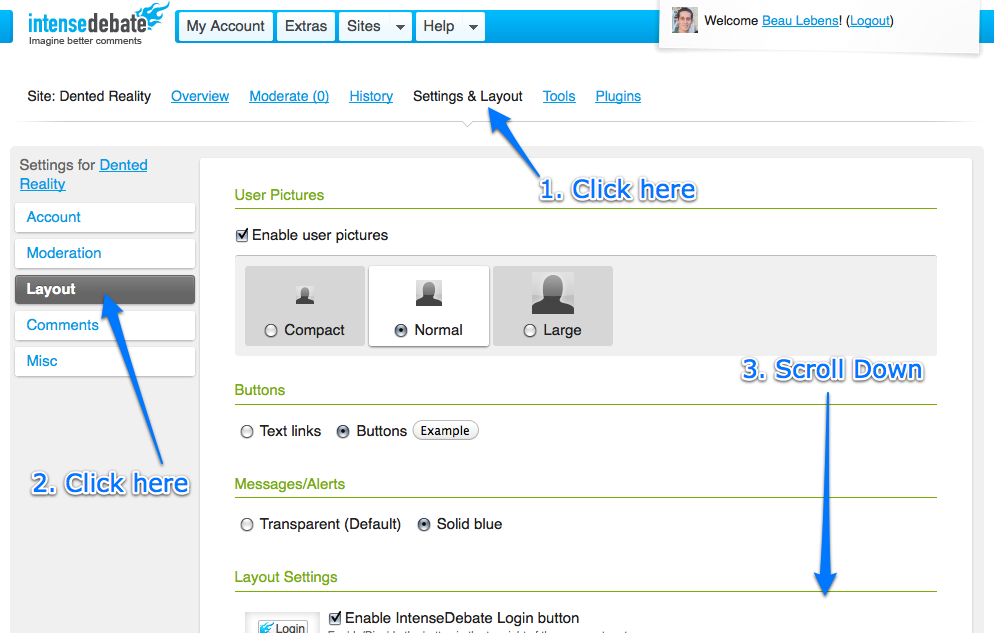The image size is (994, 633).
Task: Click the Logout link
Action: click(869, 20)
